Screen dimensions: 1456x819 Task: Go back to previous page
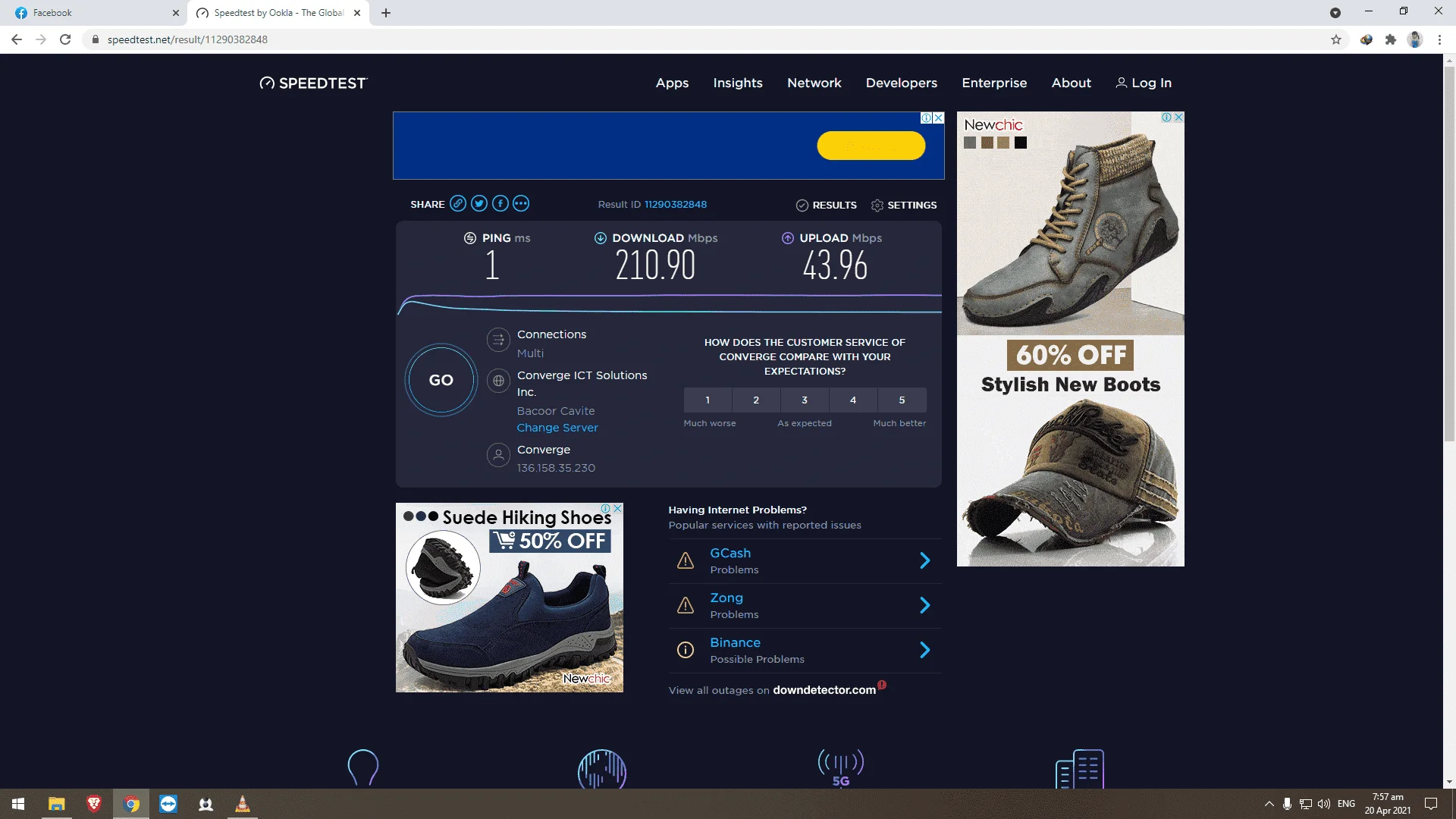17,39
